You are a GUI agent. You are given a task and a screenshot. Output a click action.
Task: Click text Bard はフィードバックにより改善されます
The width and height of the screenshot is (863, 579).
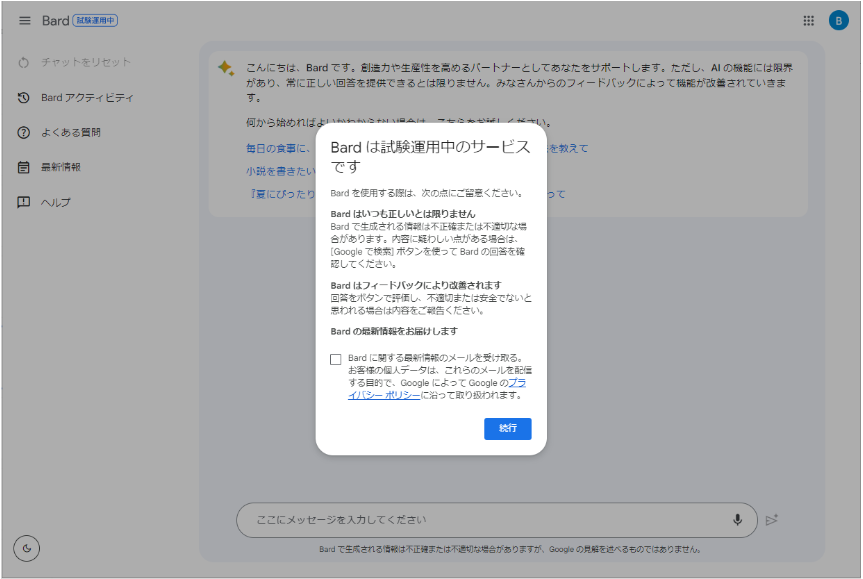coord(416,285)
